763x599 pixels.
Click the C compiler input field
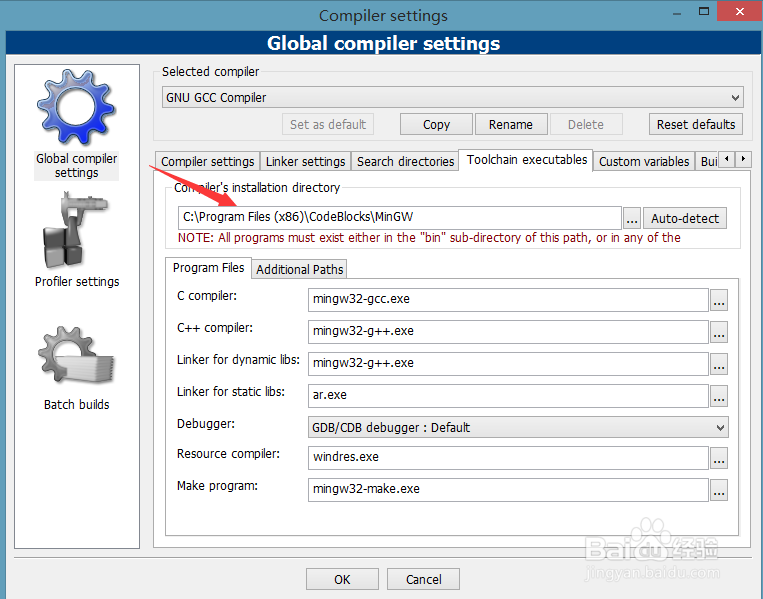[x=508, y=300]
